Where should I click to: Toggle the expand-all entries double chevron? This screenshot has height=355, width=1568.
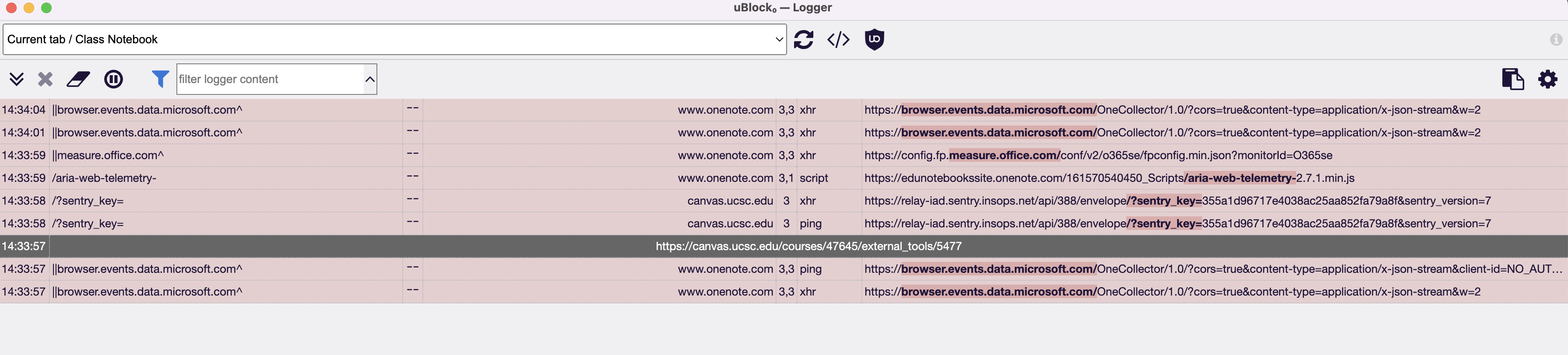(17, 79)
